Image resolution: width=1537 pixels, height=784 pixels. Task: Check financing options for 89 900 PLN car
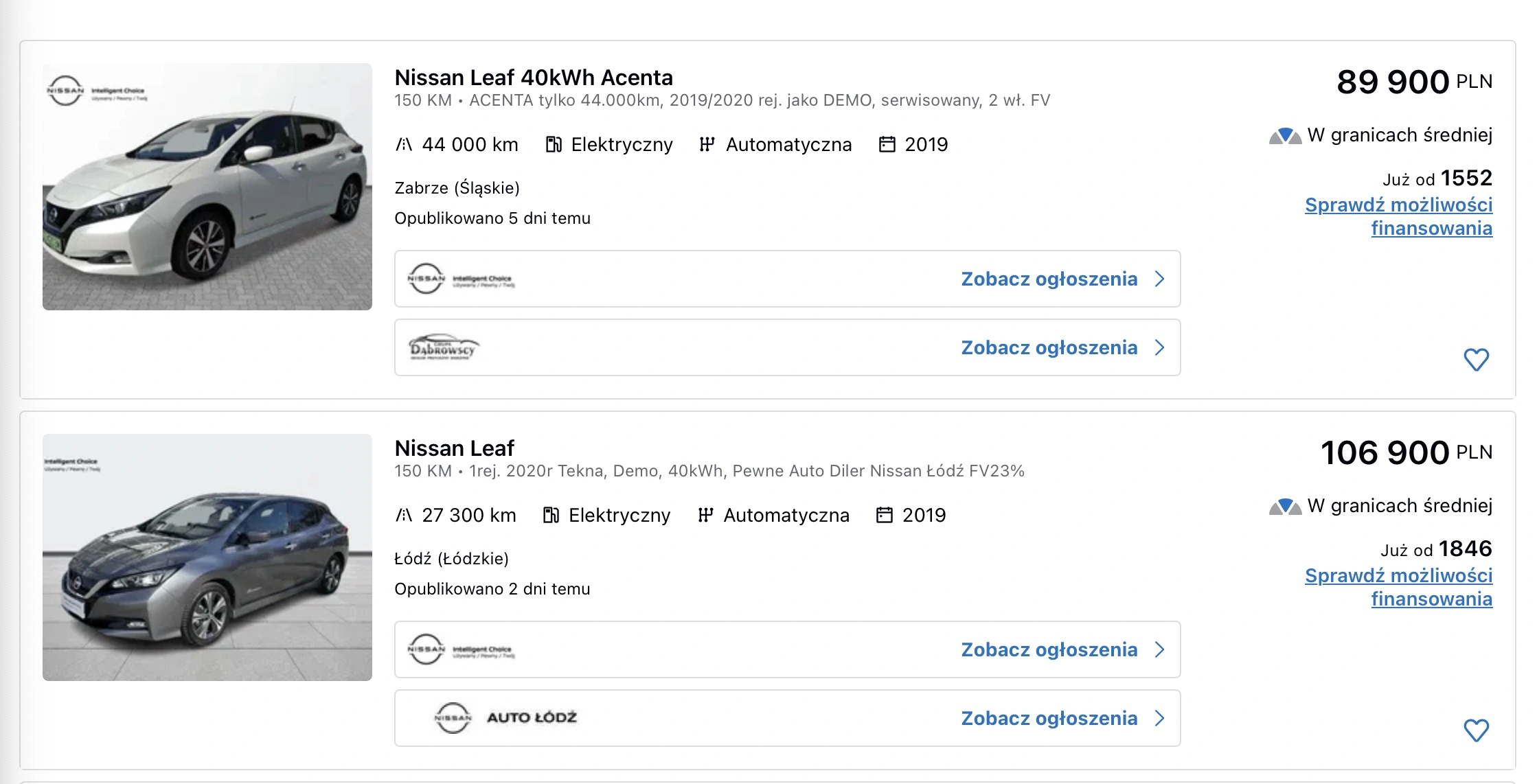[1398, 216]
